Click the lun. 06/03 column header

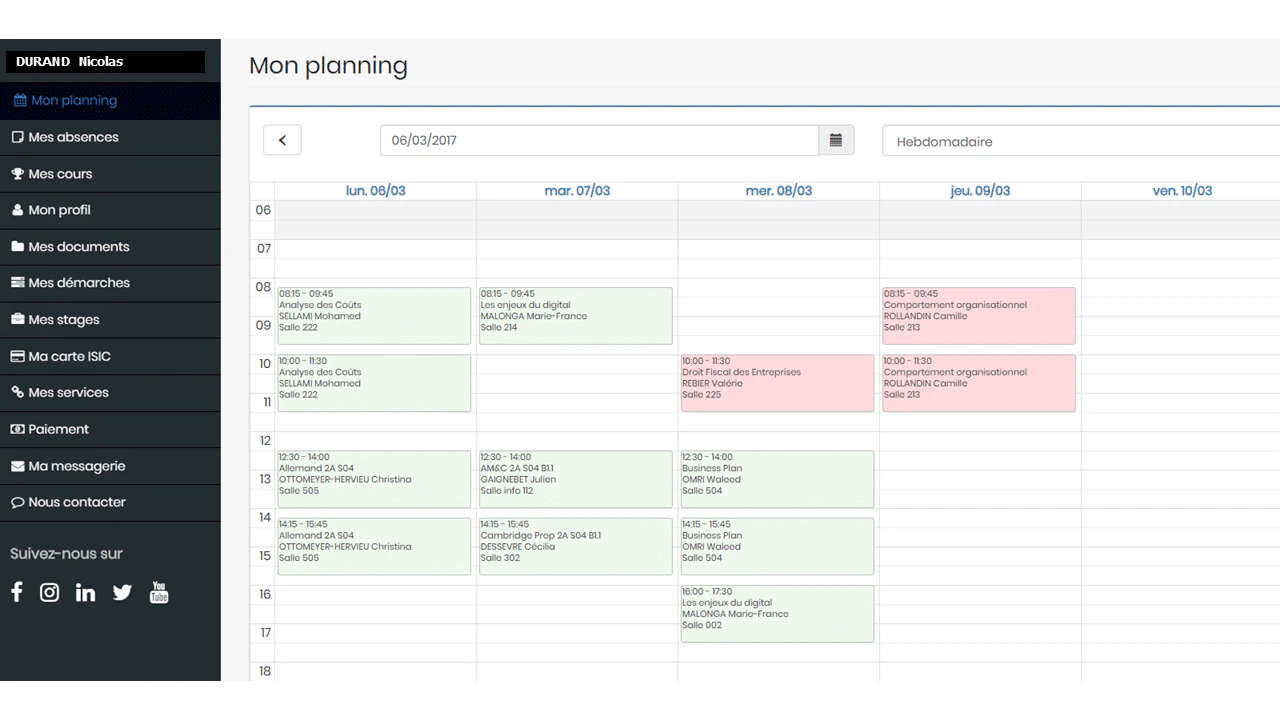click(x=376, y=191)
